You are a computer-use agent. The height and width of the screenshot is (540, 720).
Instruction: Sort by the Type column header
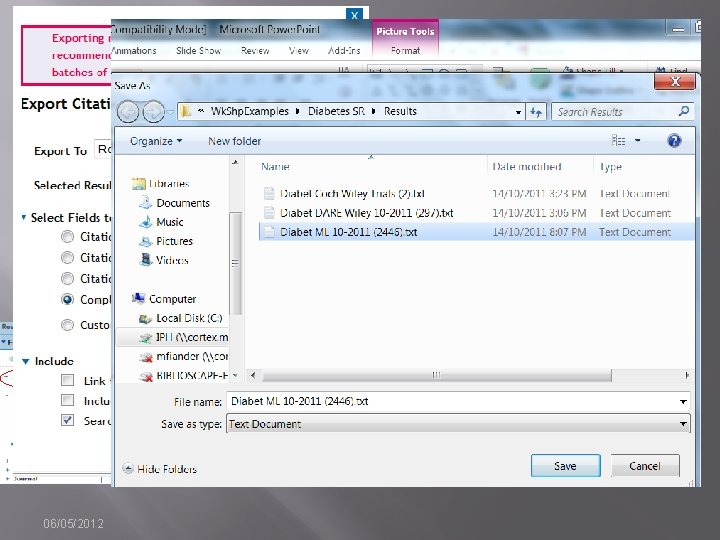(611, 166)
